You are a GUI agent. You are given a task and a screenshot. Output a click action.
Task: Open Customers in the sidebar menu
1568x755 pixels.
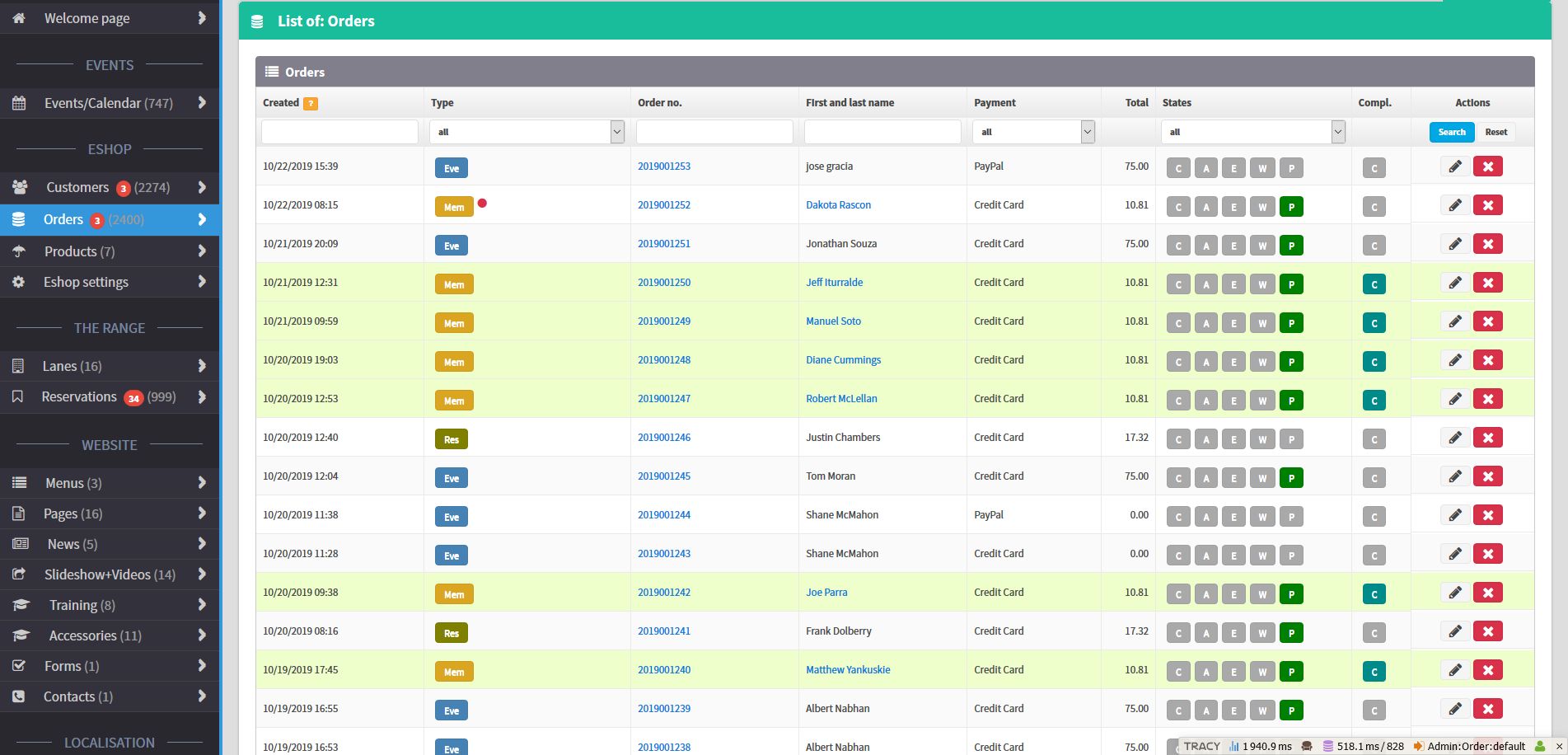coord(77,187)
